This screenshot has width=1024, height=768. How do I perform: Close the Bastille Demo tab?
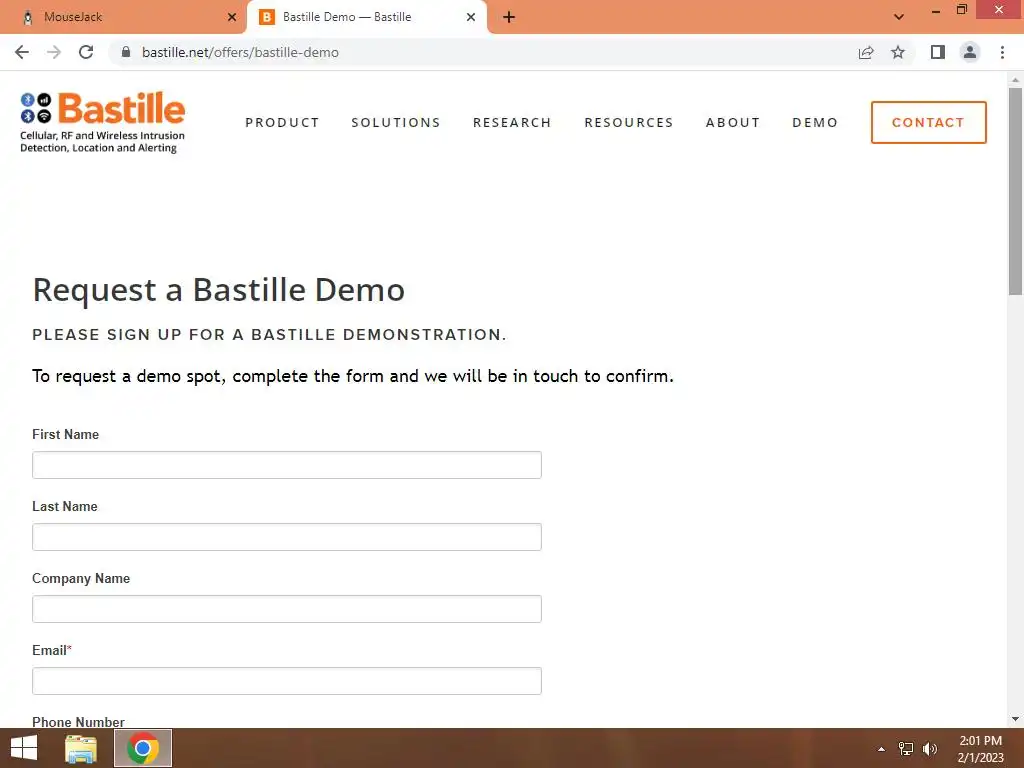(471, 17)
